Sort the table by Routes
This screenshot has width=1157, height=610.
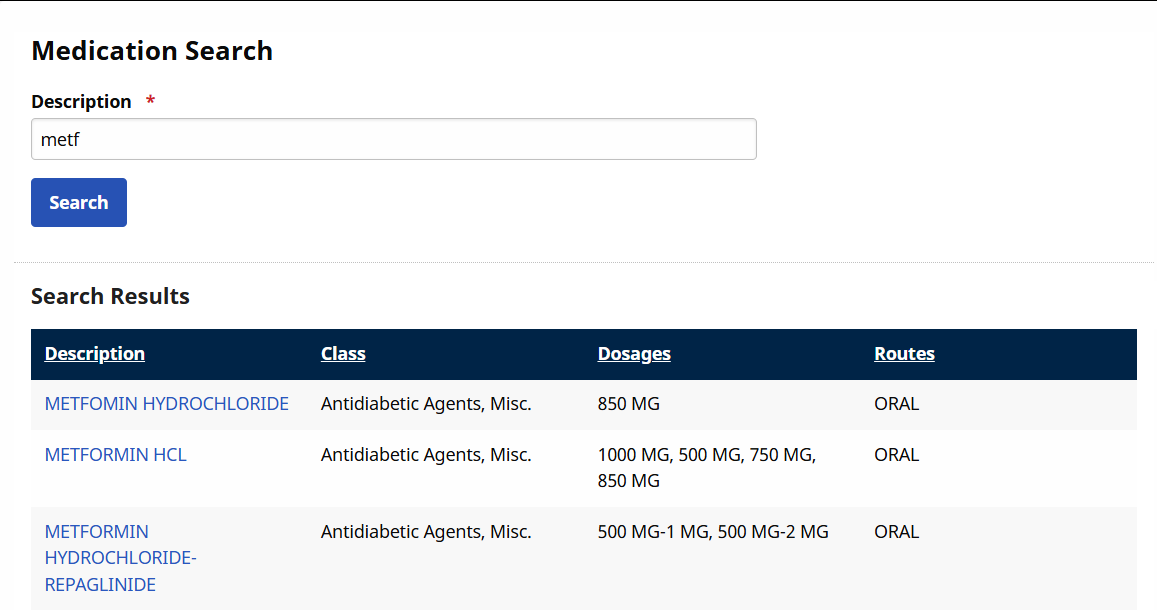(x=904, y=353)
